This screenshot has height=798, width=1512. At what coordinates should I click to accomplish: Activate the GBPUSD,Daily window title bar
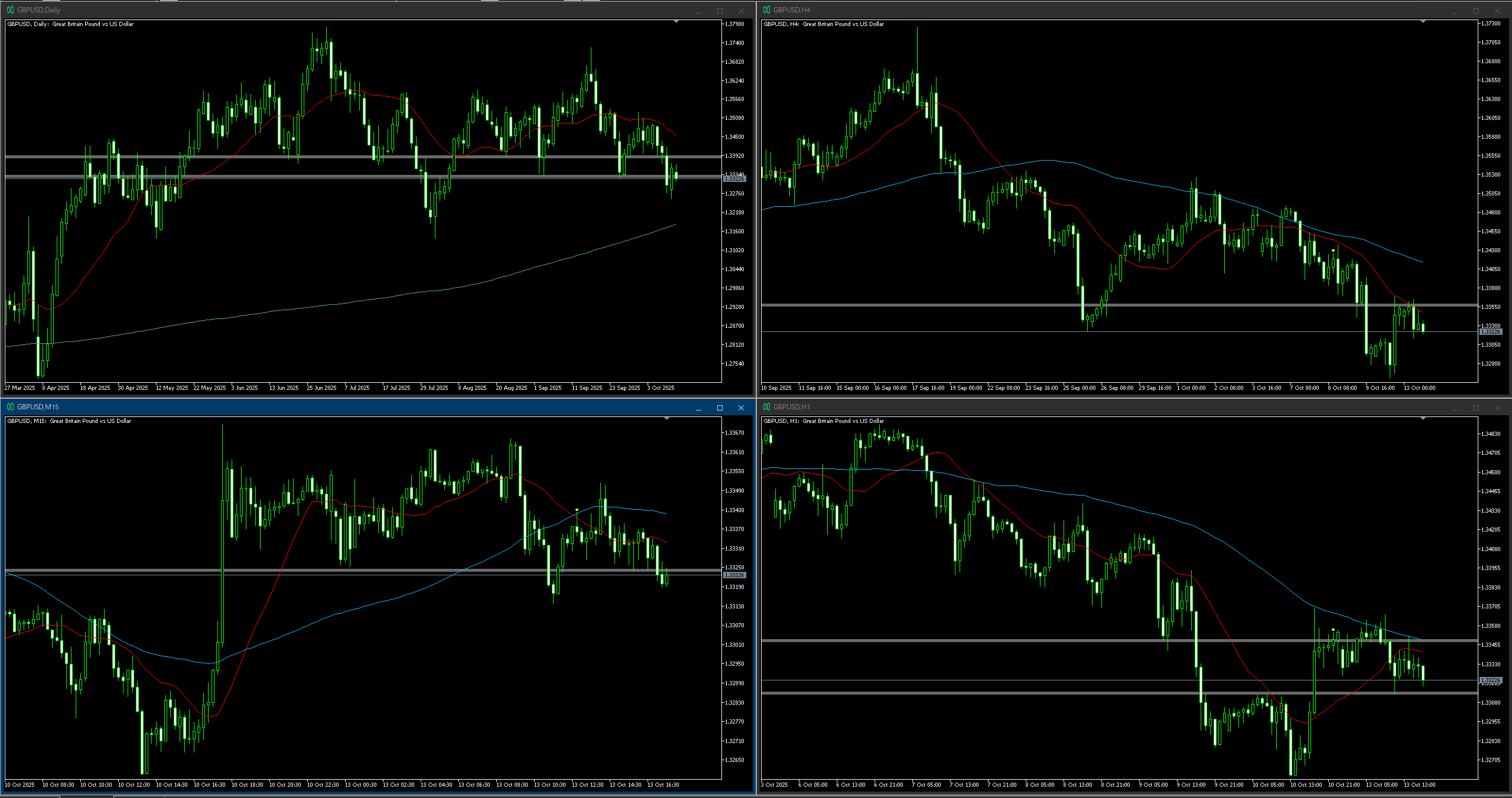pos(355,10)
